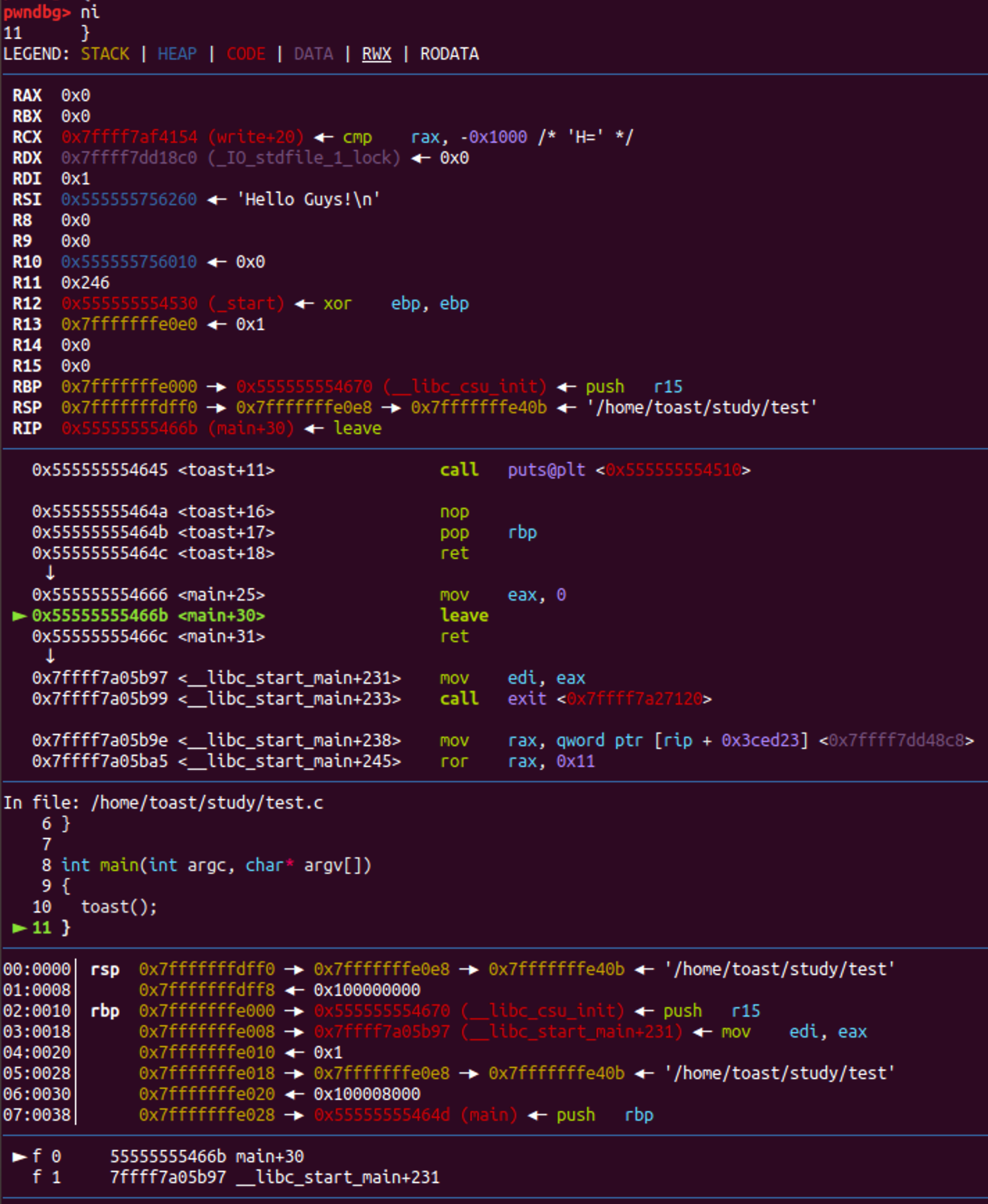Viewport: 988px width, 1204px height.
Task: Click stack address 0x7fffffffdff8
Action: [x=207, y=990]
